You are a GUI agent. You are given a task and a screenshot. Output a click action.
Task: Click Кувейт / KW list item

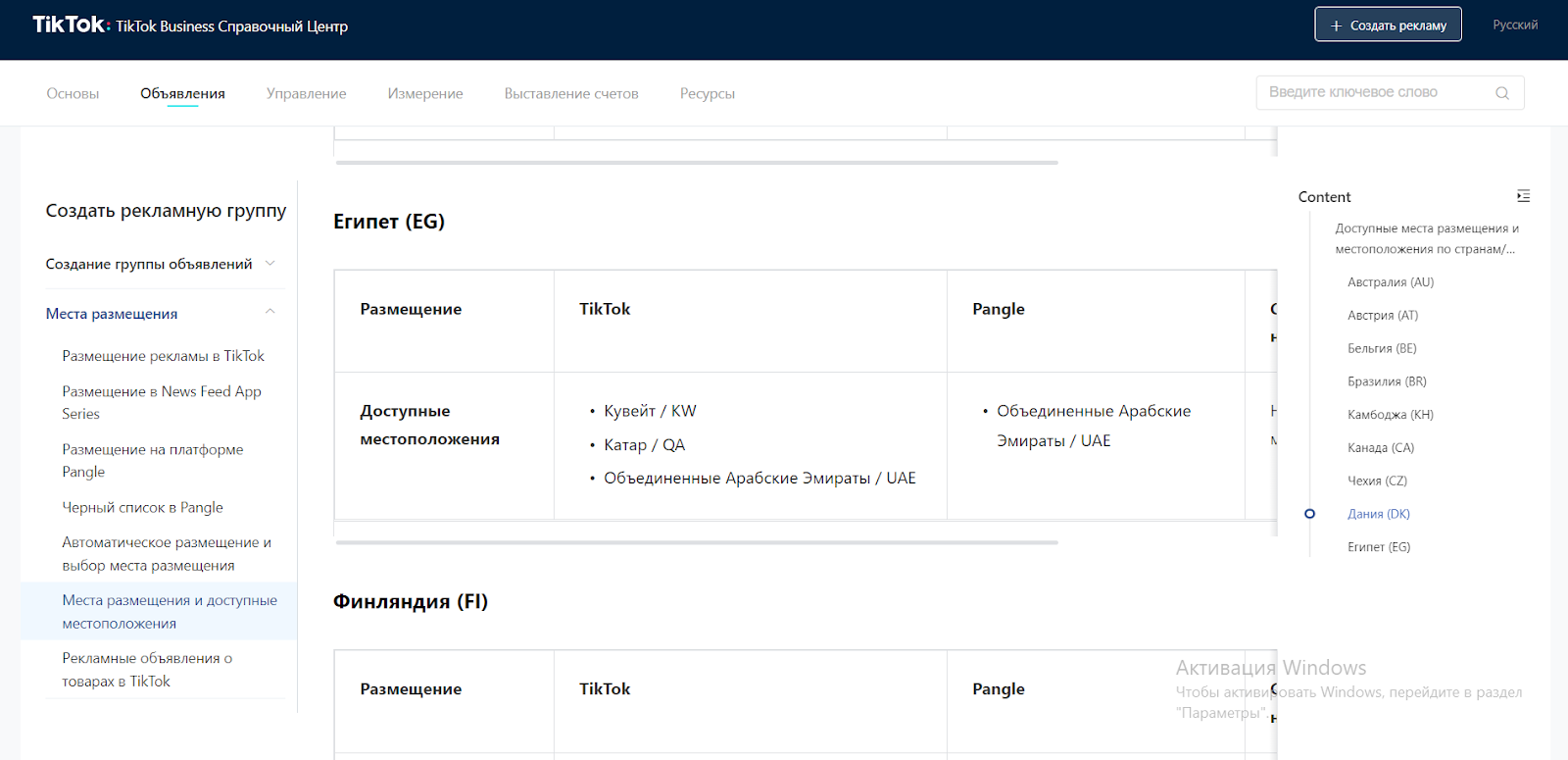coord(650,411)
